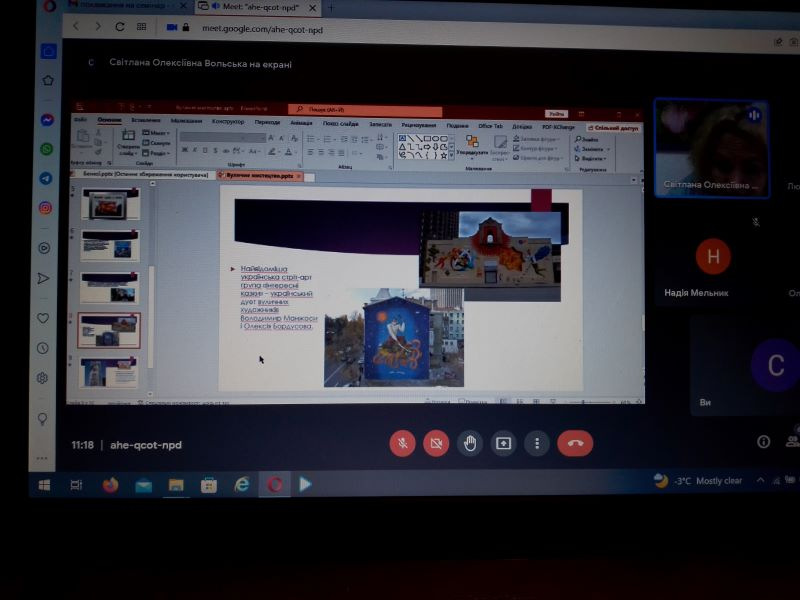Open the player icon in Opera sidebar
Viewport: 800px width, 600px height.
coord(44,248)
